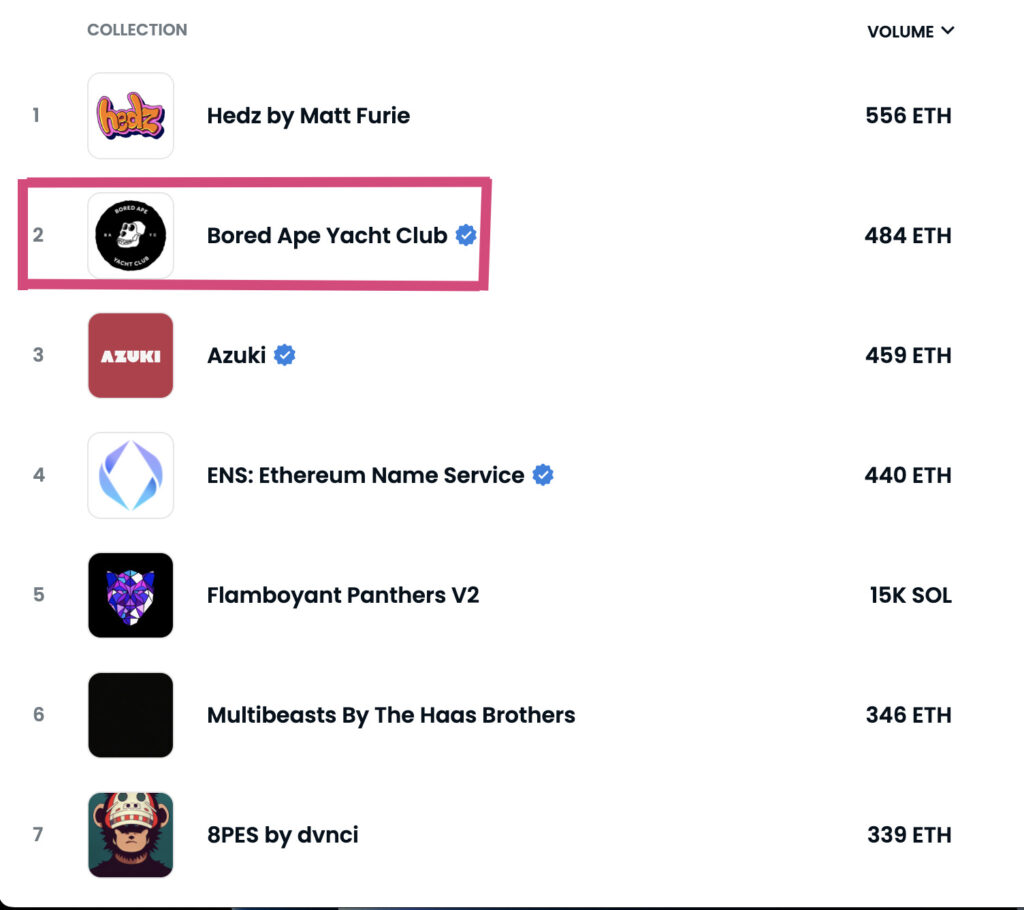Open Multibeasts By The Haas Brothers
This screenshot has height=910, width=1024.
point(391,716)
